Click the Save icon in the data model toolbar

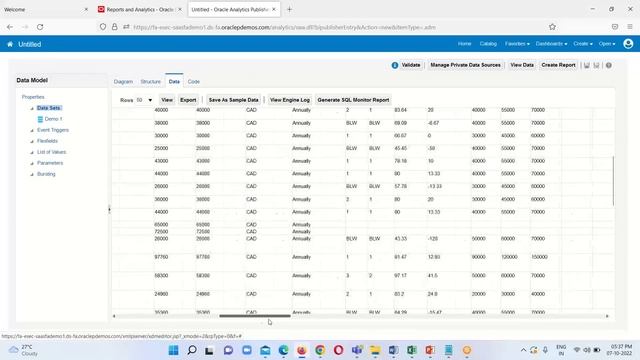pos(587,65)
